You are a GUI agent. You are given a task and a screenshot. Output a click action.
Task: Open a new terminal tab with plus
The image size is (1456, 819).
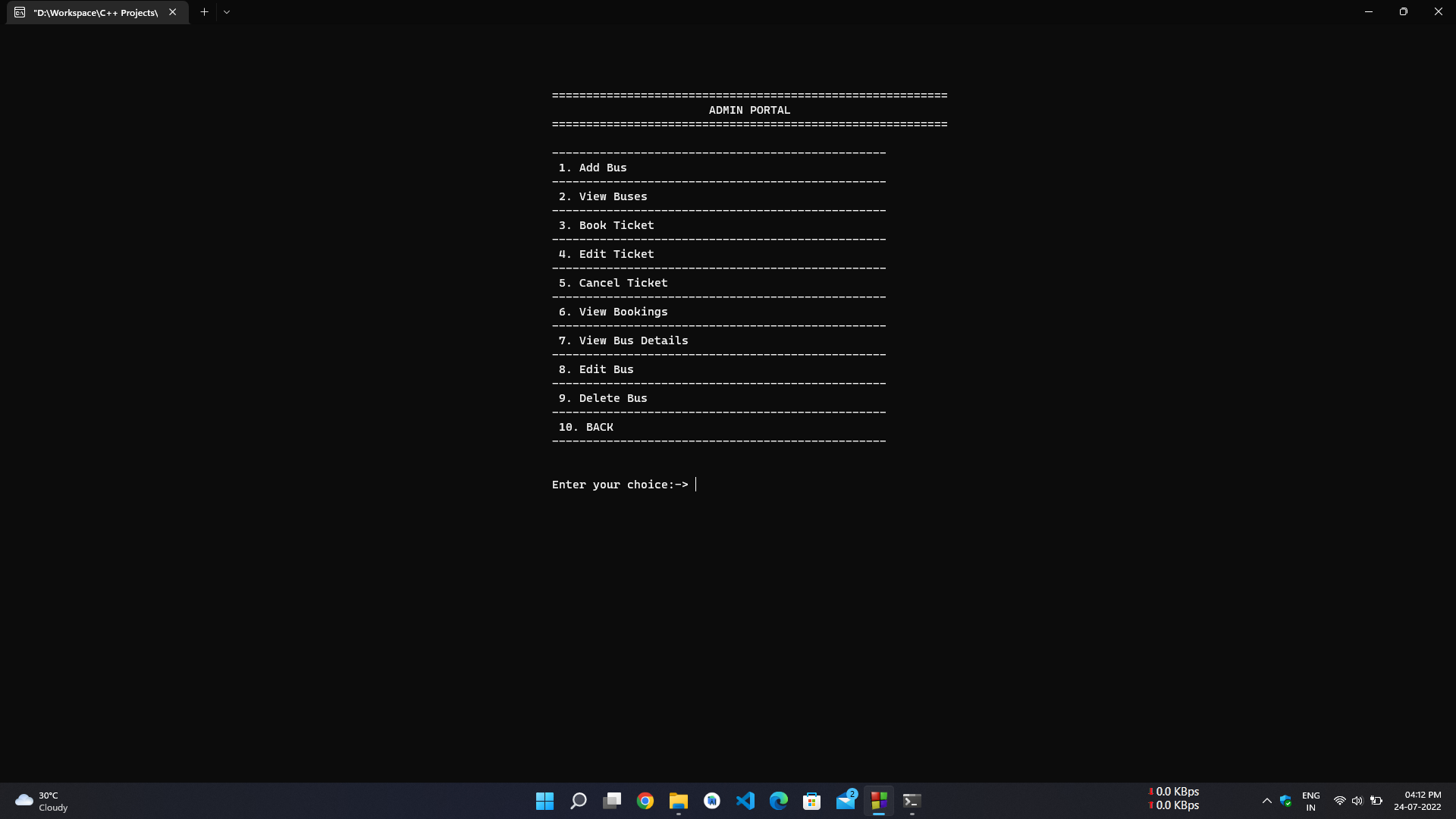(204, 12)
